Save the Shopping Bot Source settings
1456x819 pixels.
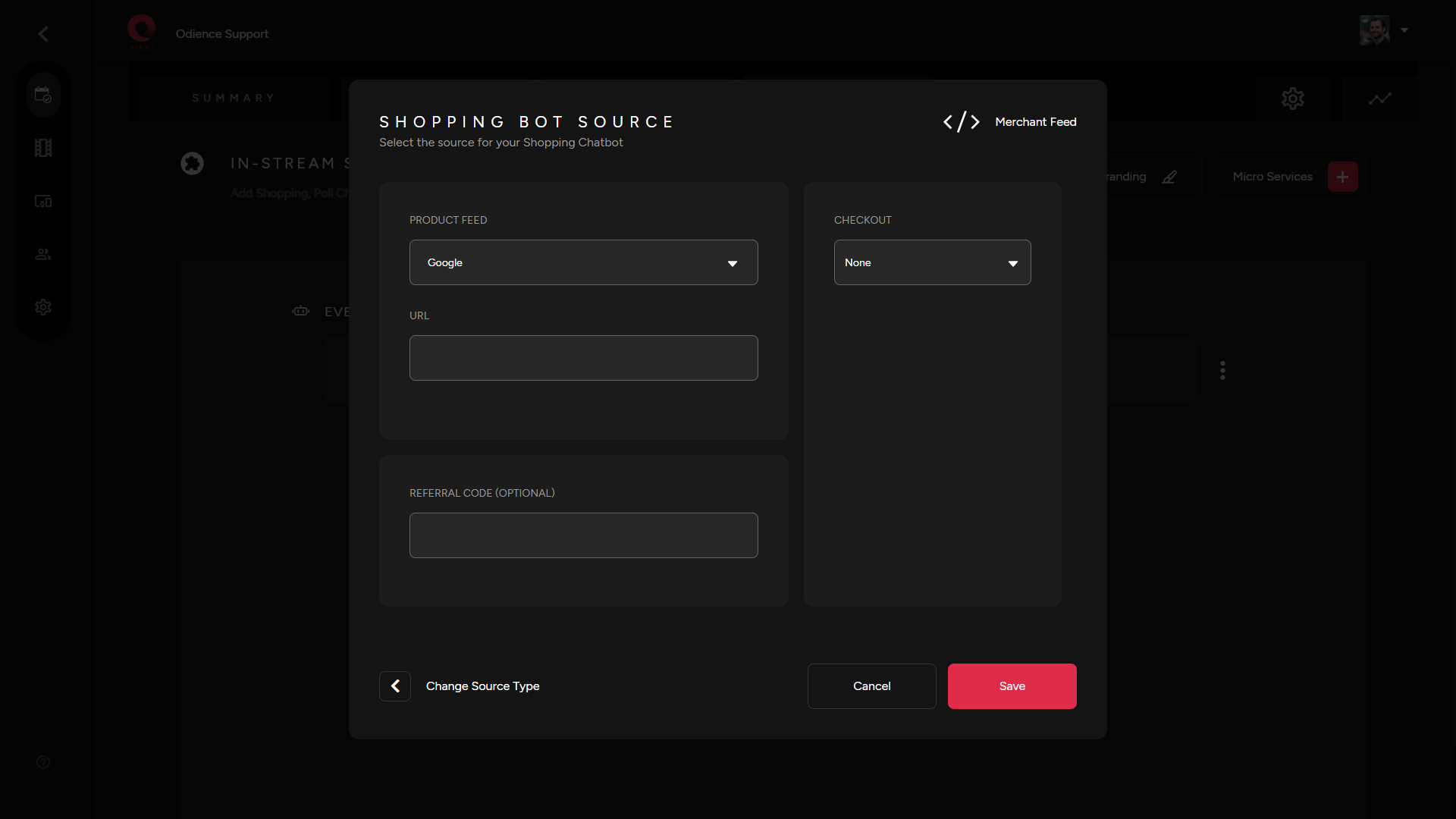coord(1012,686)
